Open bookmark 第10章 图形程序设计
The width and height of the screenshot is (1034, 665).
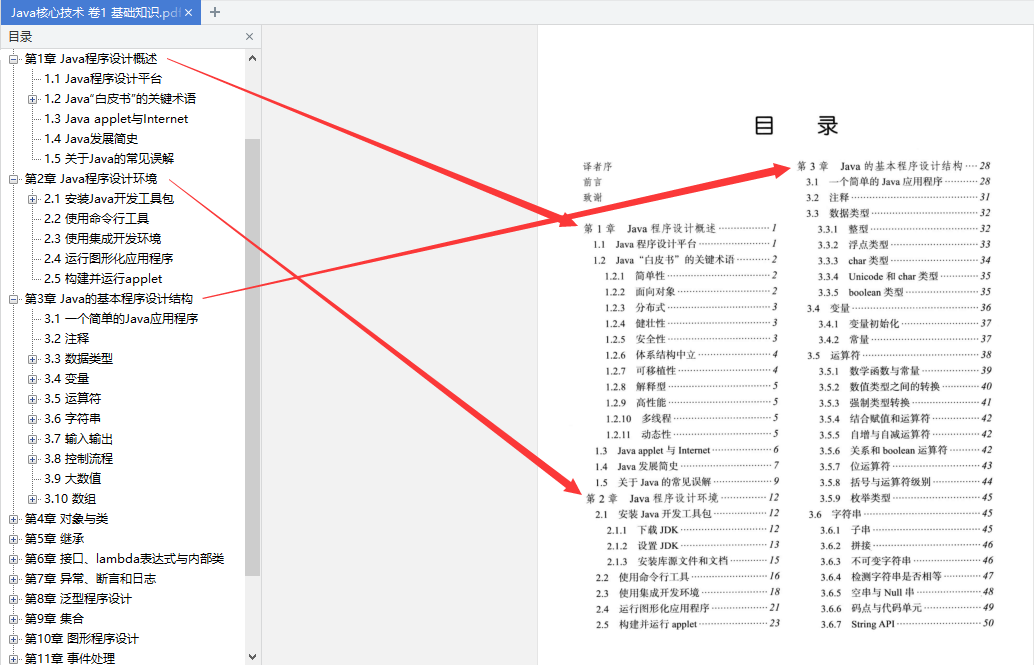[x=82, y=639]
